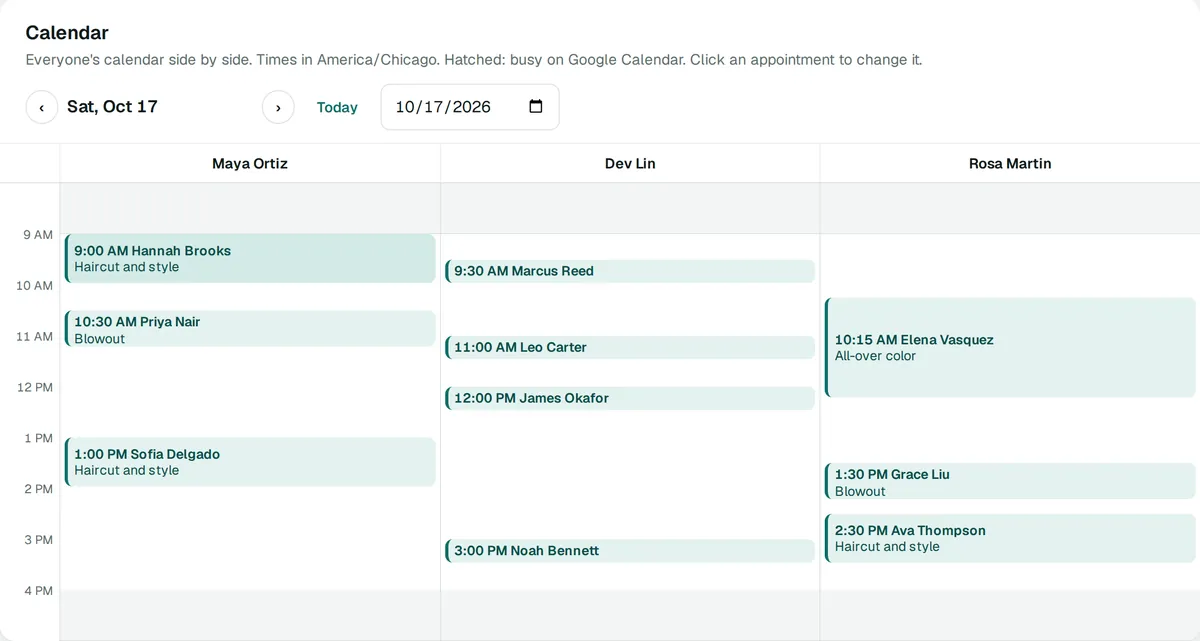Select Noah Bennett 3:00 PM appointment

click(x=630, y=551)
